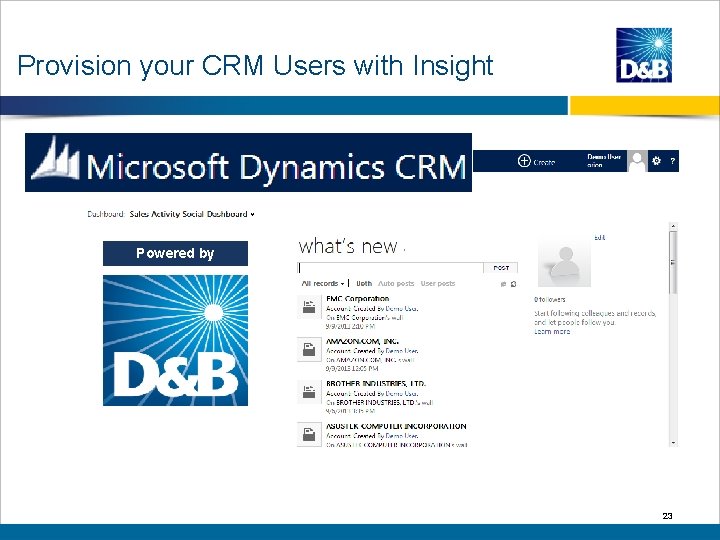Click the Demo User avatar in header

637,161
